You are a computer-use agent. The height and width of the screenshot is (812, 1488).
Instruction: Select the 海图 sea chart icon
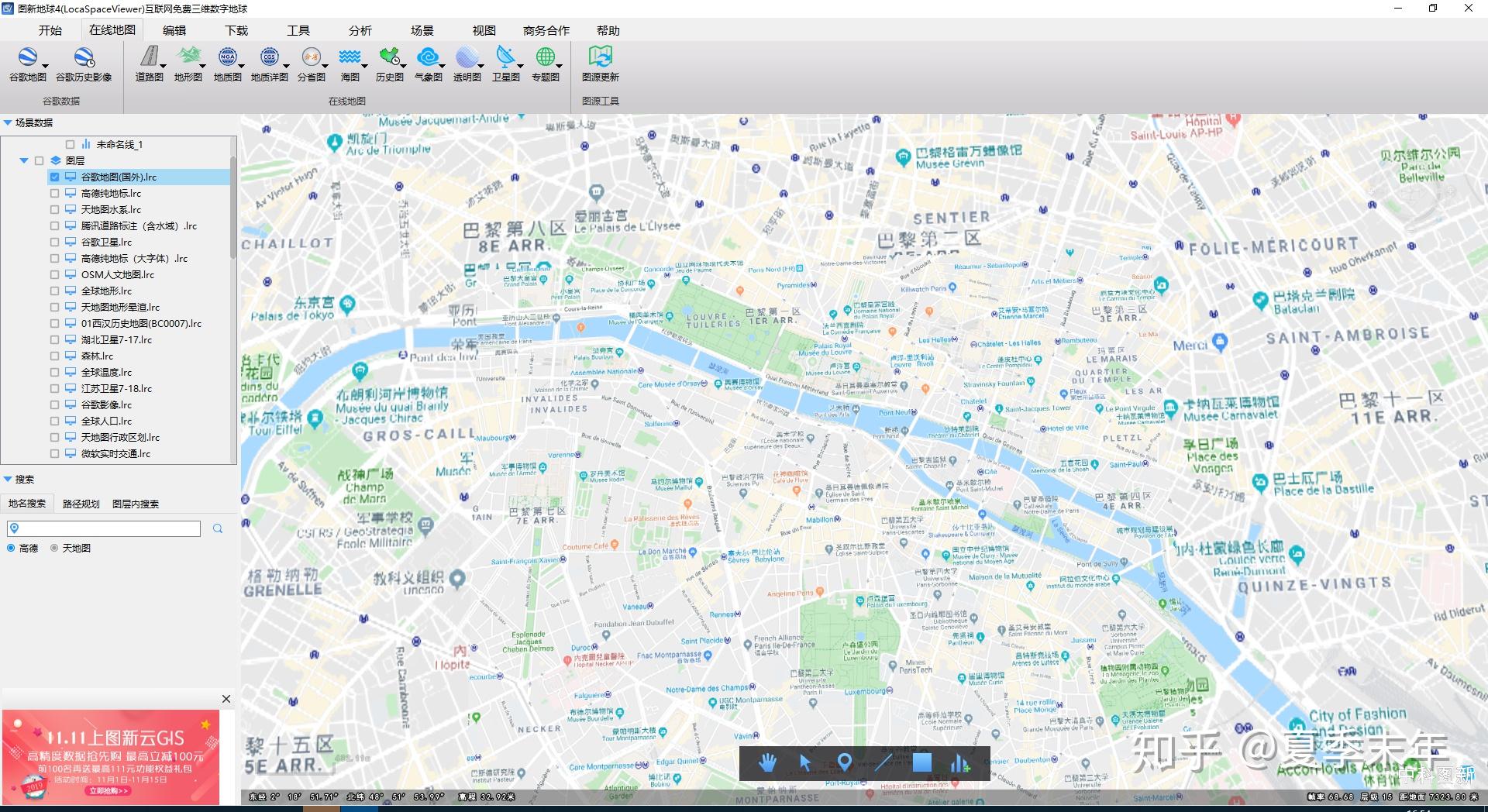[x=350, y=58]
